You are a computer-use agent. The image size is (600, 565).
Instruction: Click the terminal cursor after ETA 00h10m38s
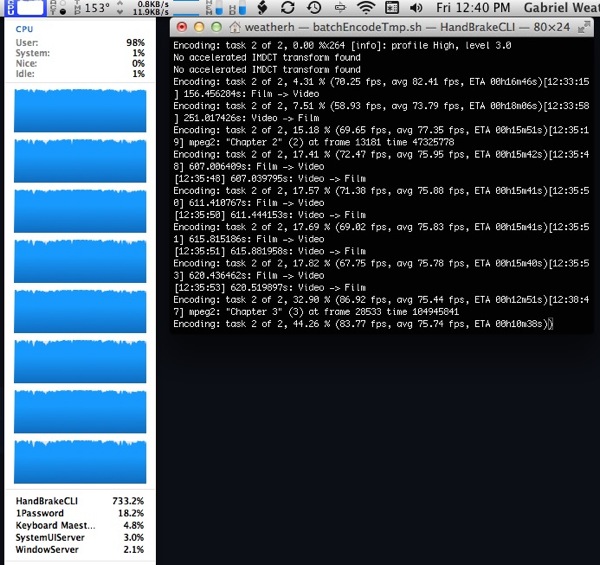(x=550, y=324)
